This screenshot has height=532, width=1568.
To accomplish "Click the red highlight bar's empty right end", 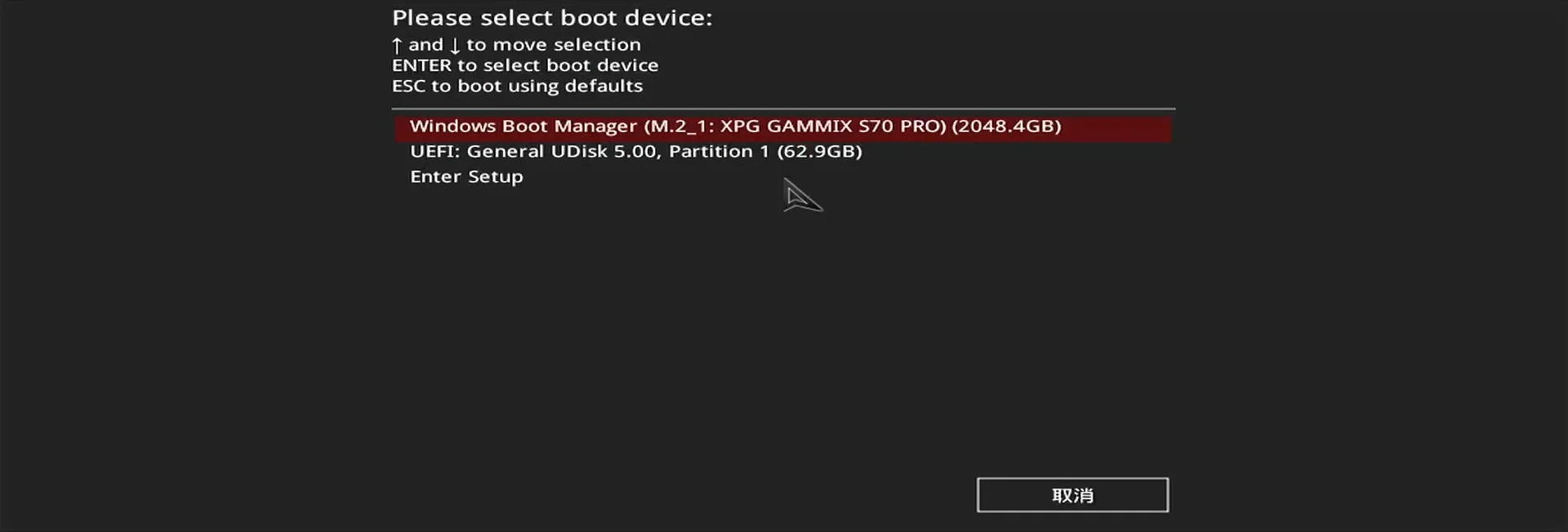I will (x=1116, y=128).
